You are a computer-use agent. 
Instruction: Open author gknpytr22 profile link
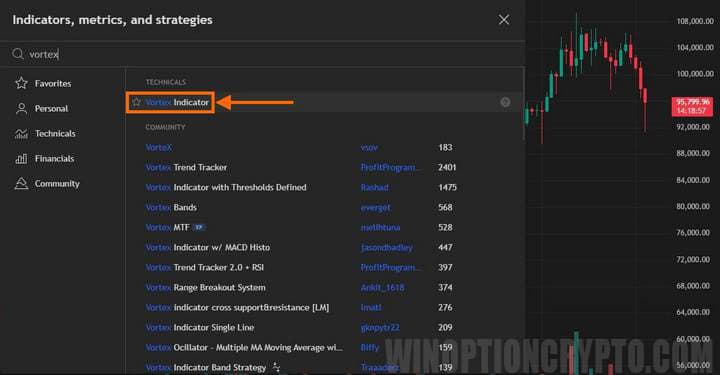point(380,327)
